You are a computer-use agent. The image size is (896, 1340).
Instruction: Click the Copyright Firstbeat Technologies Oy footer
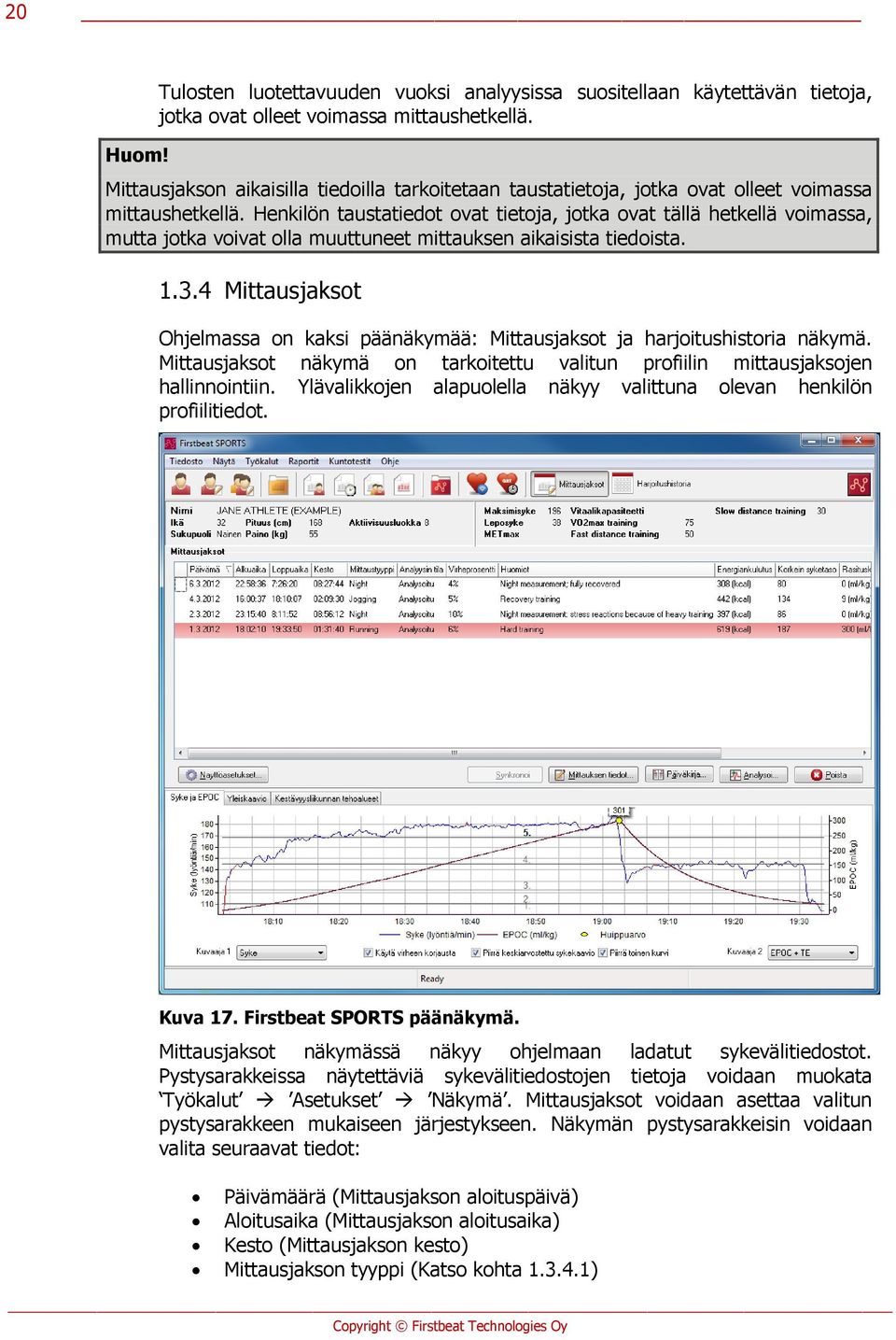click(450, 1326)
